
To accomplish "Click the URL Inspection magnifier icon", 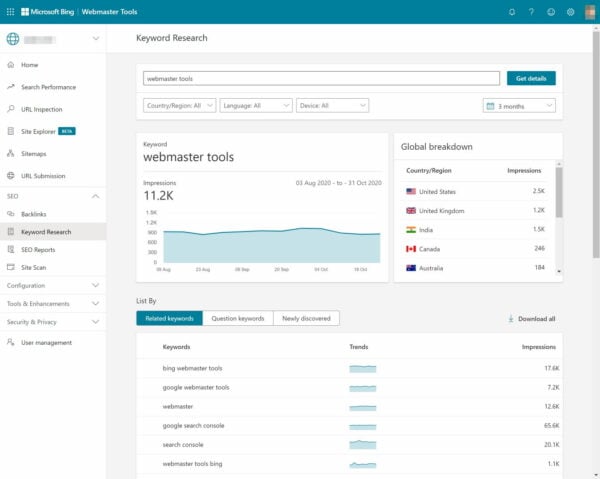I will tap(11, 109).
